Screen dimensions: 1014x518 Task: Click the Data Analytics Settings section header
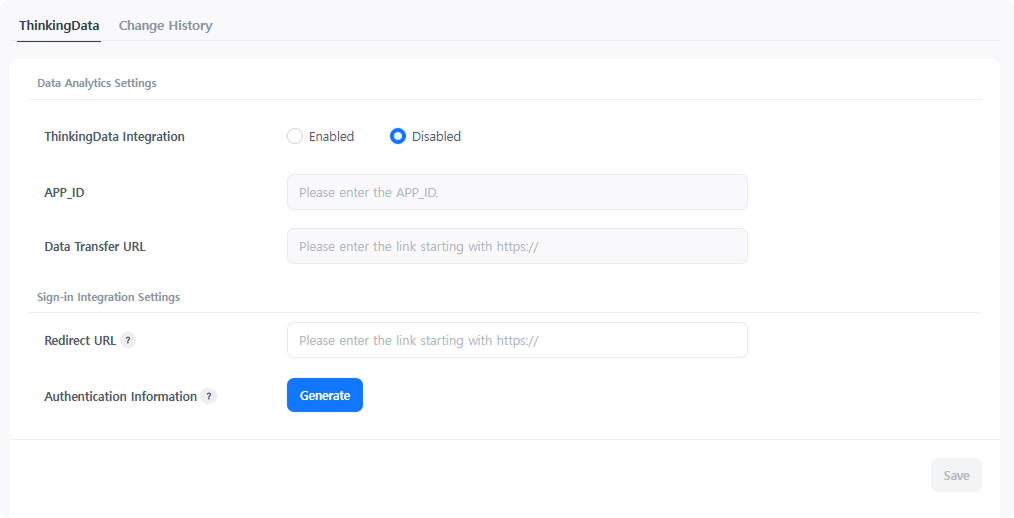coord(96,83)
